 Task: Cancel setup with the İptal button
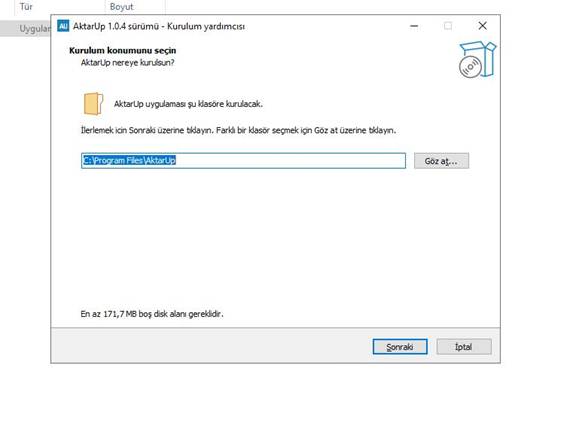tap(464, 347)
